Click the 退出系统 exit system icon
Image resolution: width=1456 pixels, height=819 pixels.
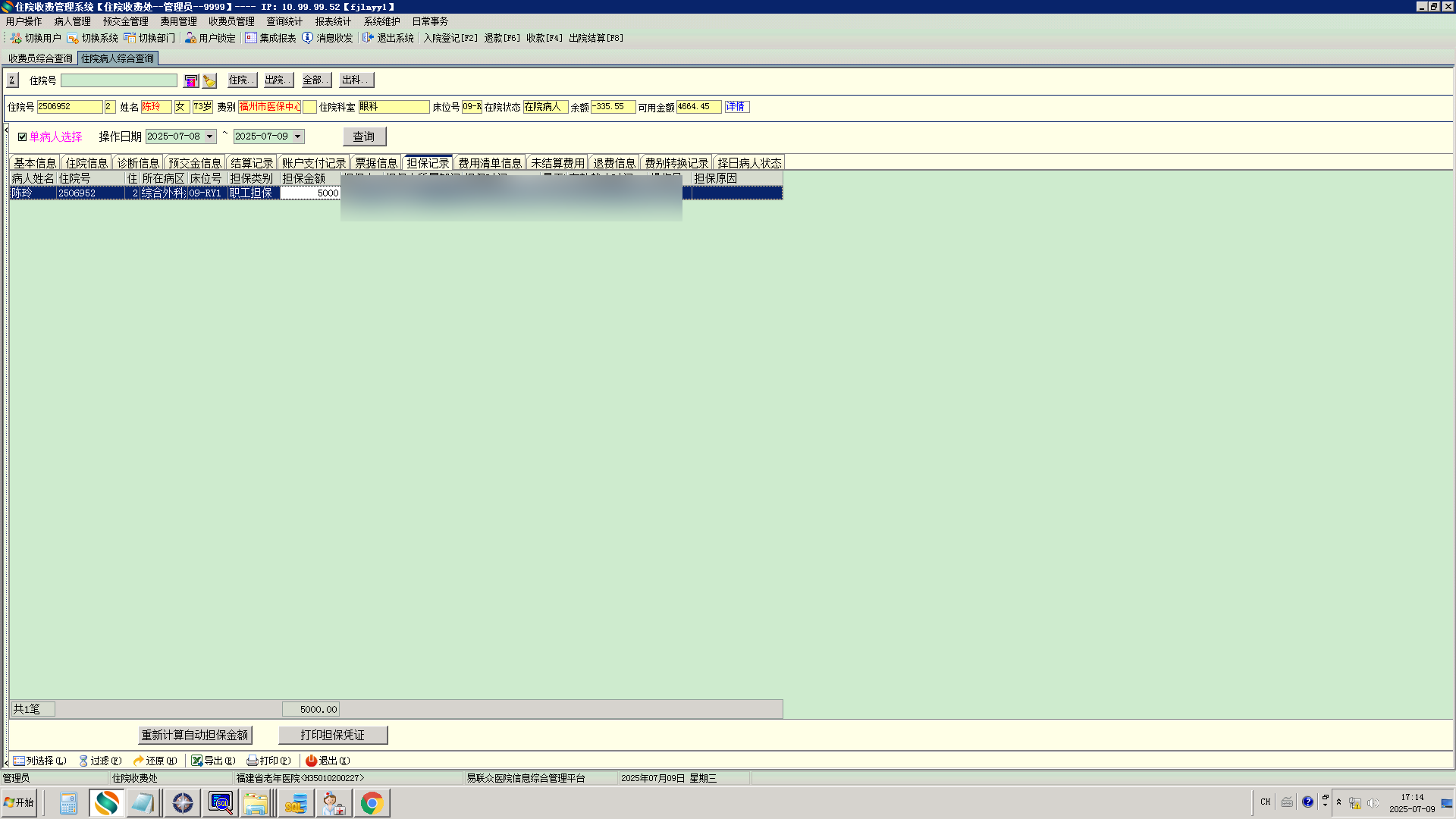point(368,38)
